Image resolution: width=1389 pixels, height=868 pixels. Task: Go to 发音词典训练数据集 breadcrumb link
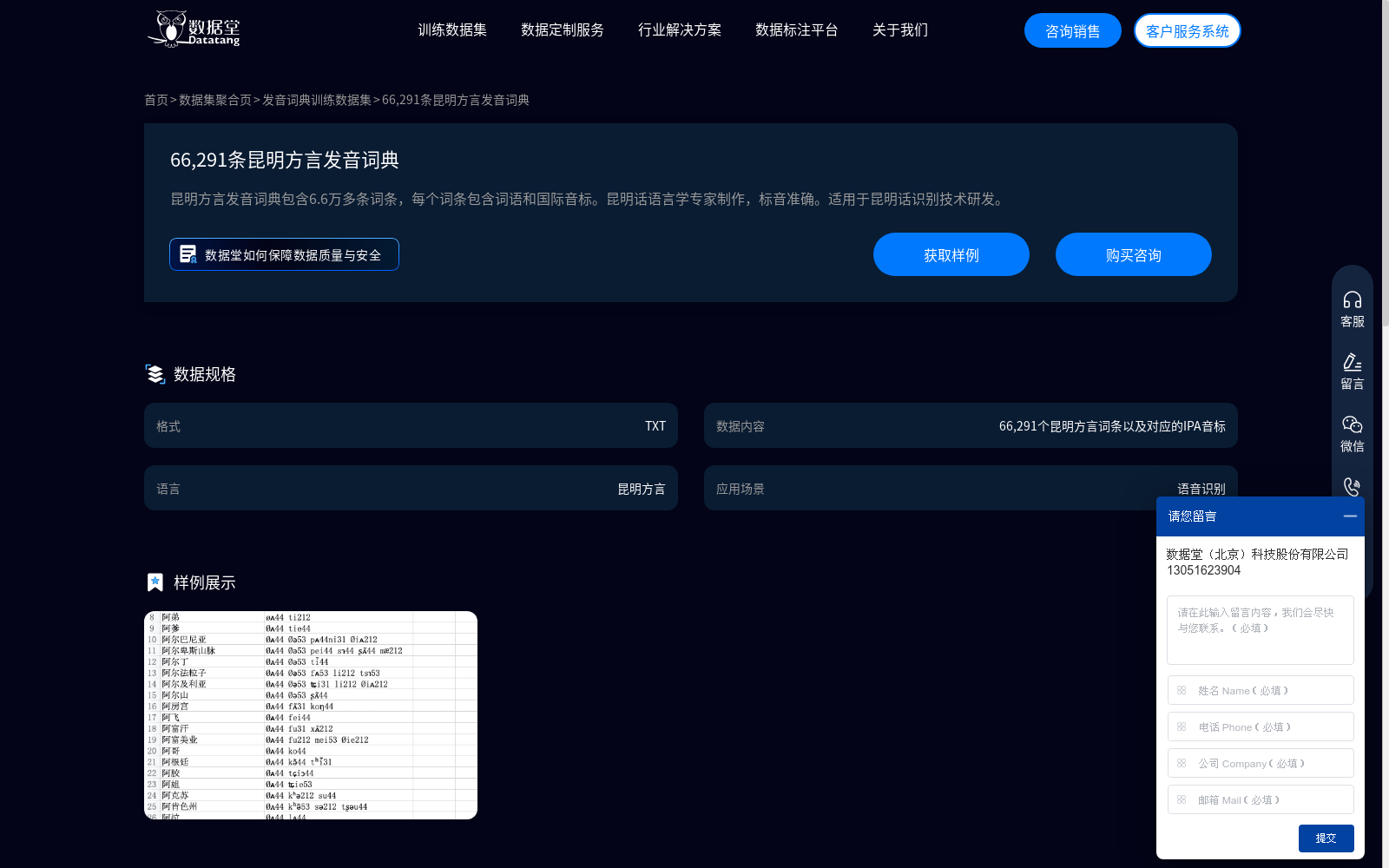[317, 100]
